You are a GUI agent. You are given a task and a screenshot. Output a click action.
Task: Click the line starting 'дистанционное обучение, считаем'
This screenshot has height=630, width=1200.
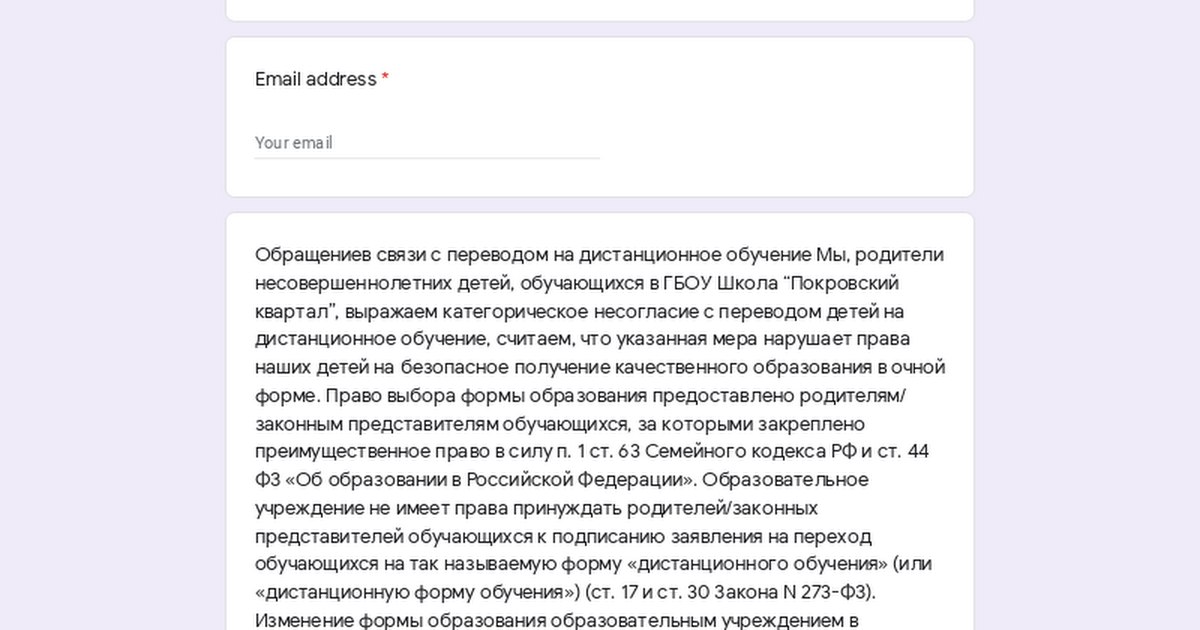pyautogui.click(x=582, y=339)
